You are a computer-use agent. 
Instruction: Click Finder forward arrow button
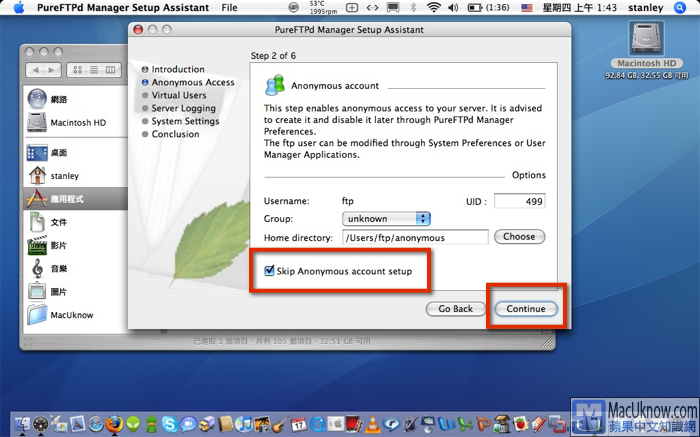pyautogui.click(x=52, y=70)
